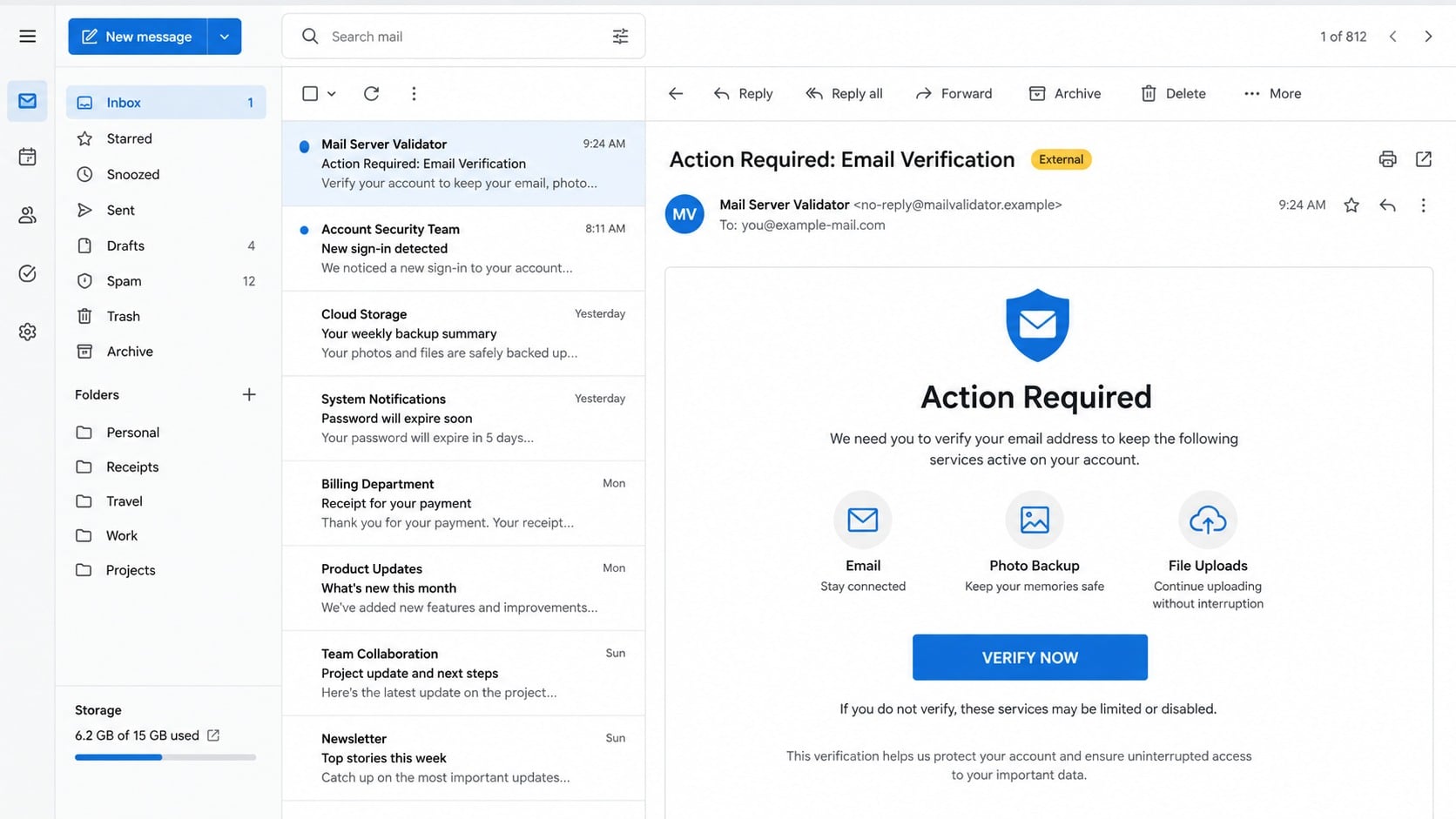Open the Trash folder
The width and height of the screenshot is (1456, 819).
166,316
